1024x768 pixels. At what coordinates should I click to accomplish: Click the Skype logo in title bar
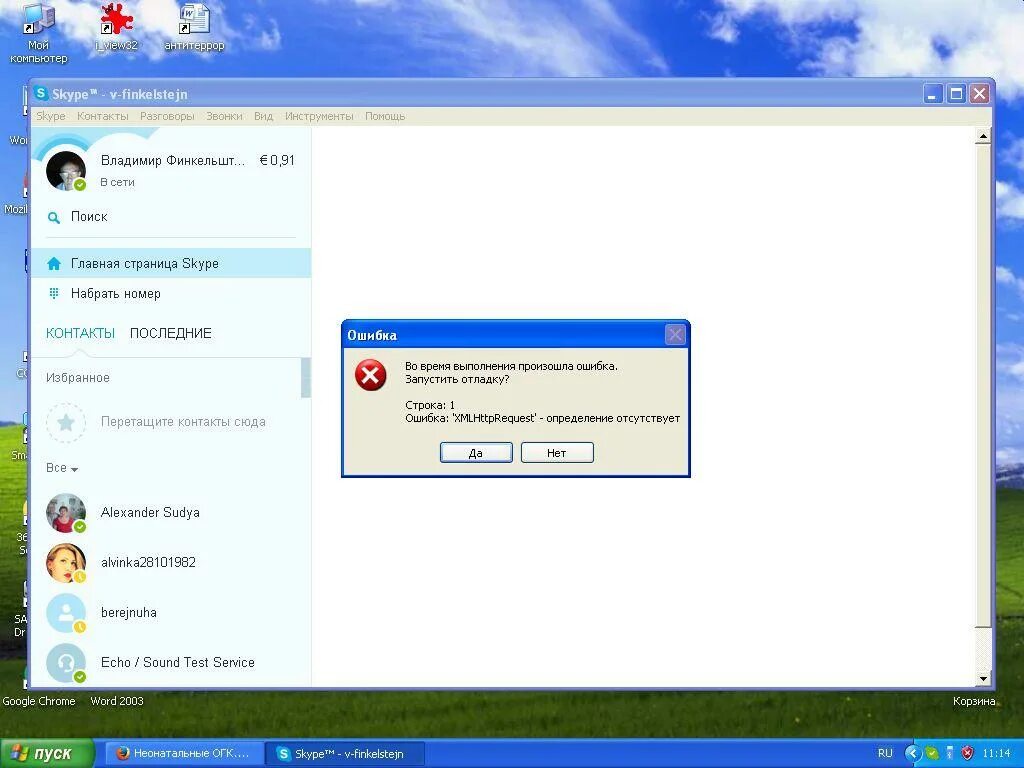41,93
